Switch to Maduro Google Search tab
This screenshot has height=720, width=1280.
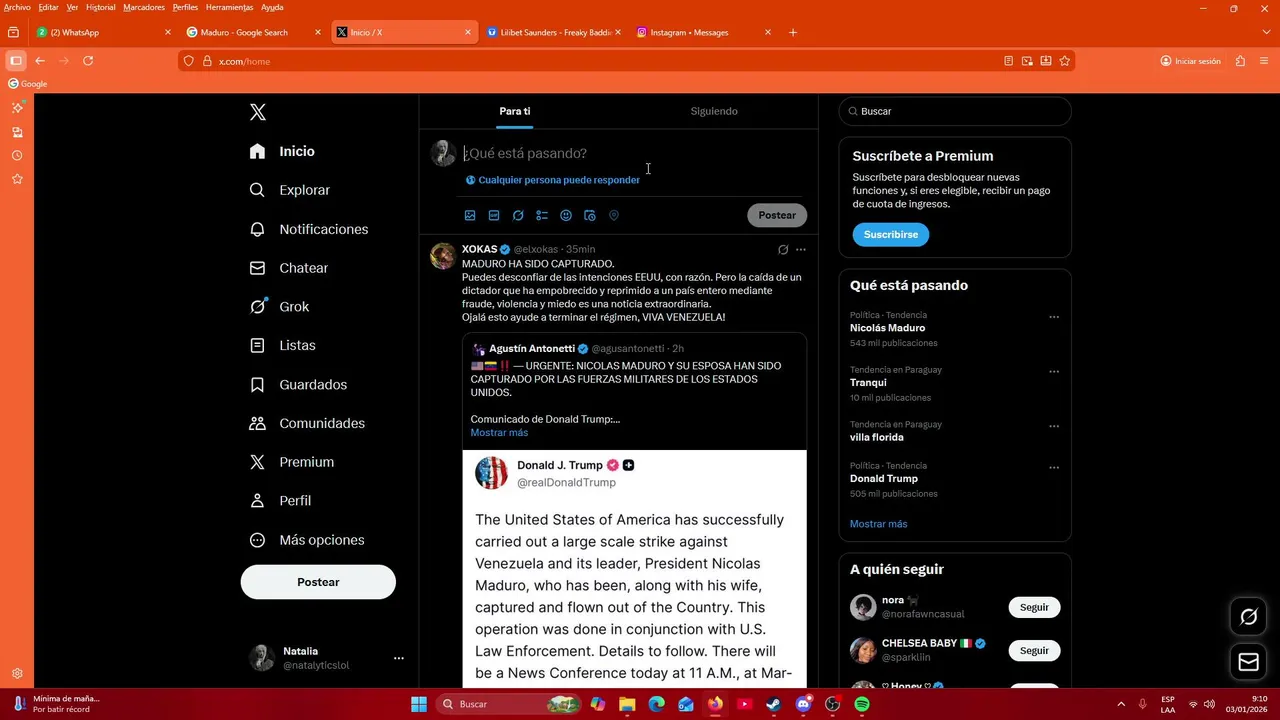253,32
